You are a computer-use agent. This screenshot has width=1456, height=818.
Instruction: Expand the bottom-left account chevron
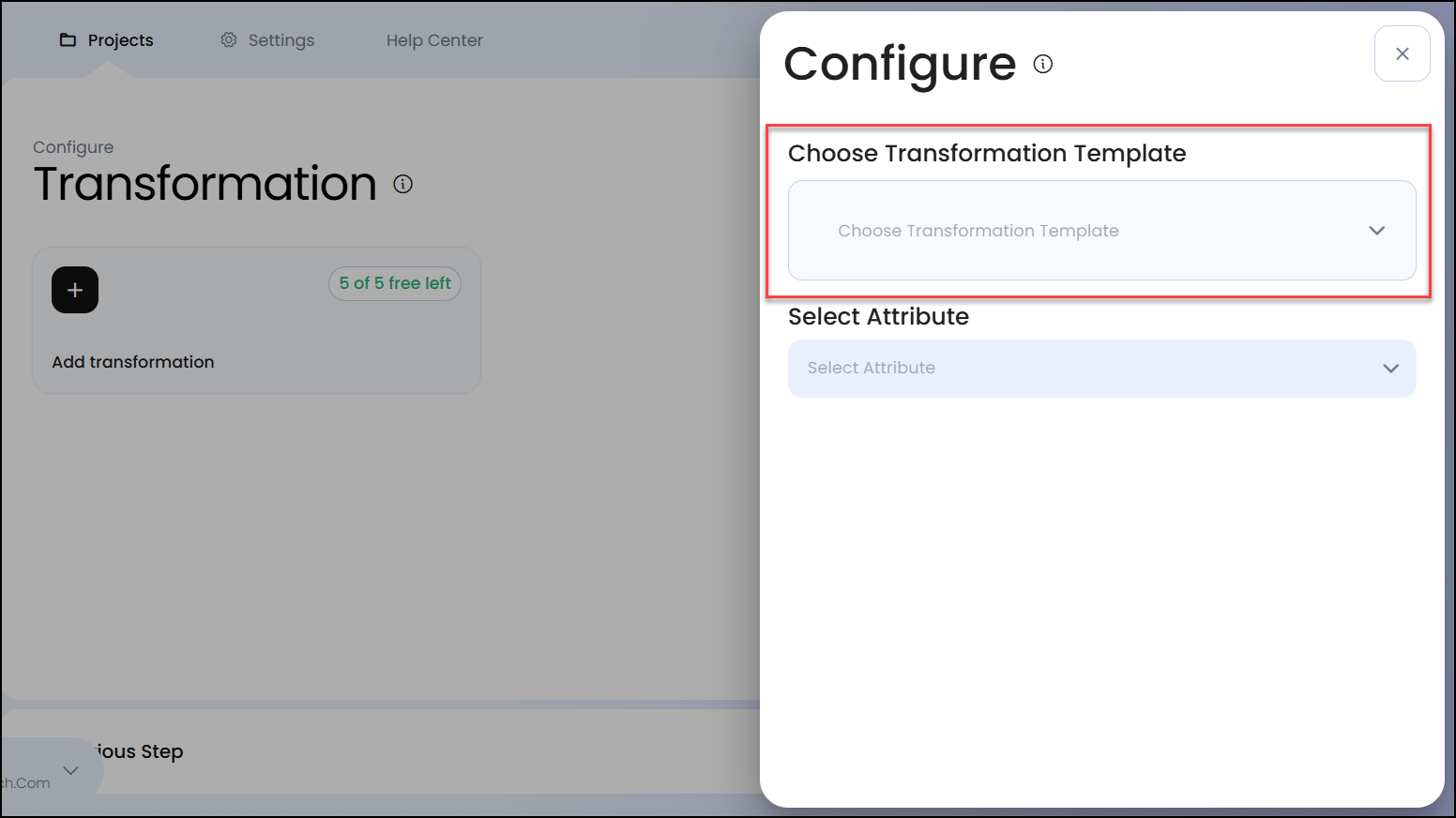tap(70, 771)
